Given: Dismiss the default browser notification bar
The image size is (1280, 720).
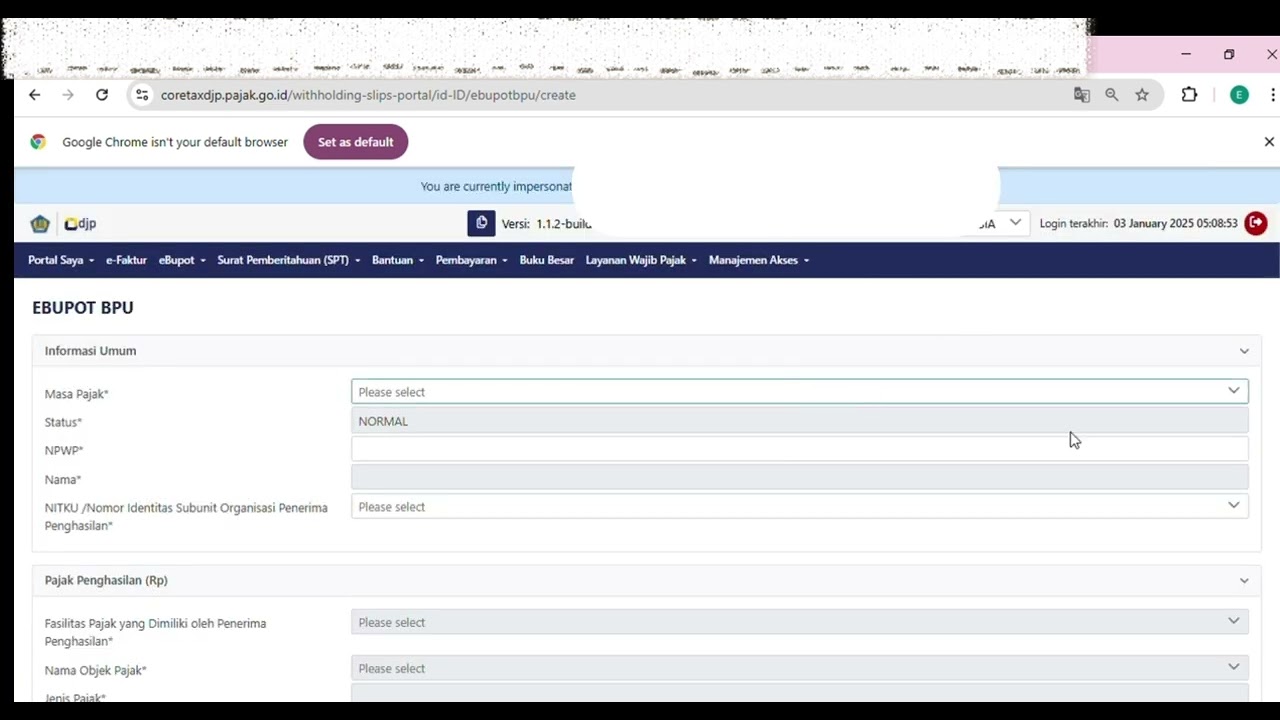Looking at the screenshot, I should [x=1269, y=142].
